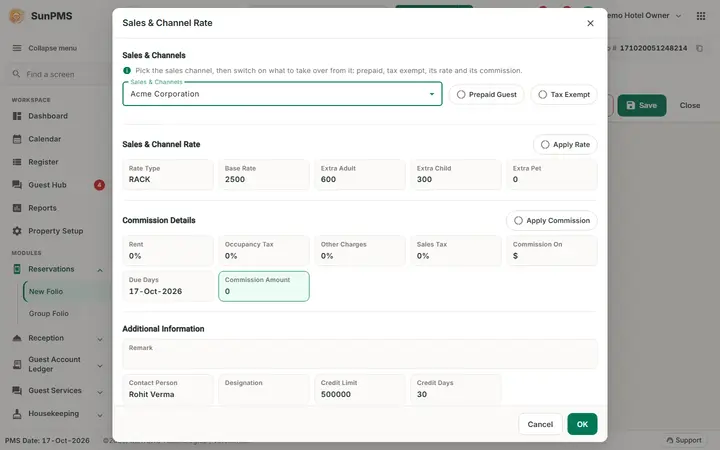
Task: Click the Guest Services chat icon
Action: pos(17,391)
